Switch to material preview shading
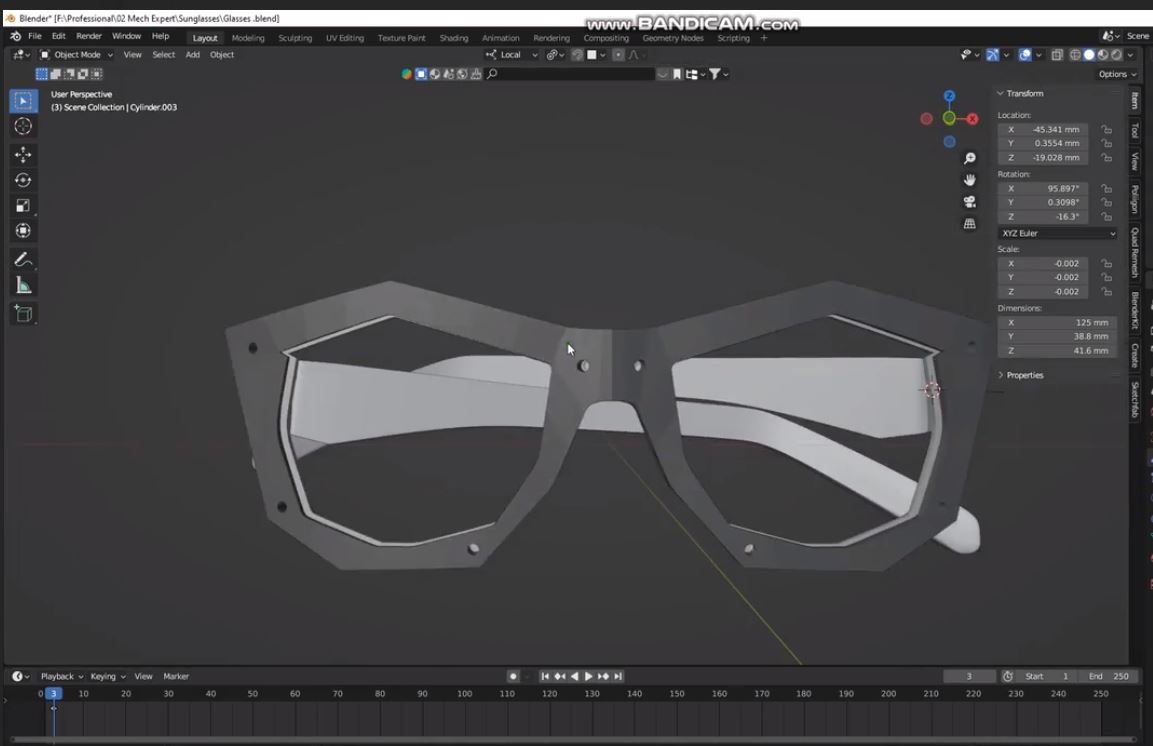Viewport: 1153px width, 746px height. [x=1103, y=55]
